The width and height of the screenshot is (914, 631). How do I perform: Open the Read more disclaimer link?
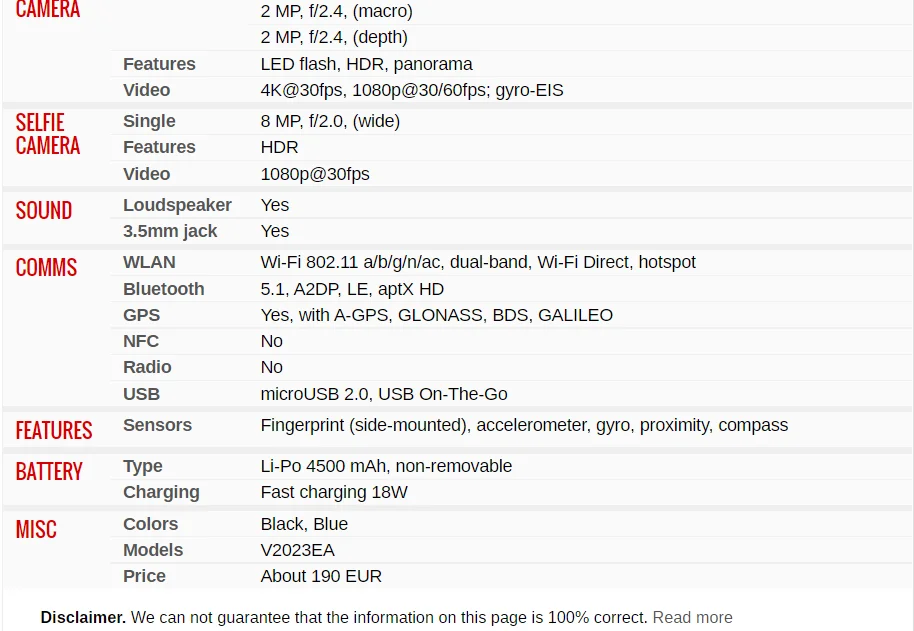[692, 617]
